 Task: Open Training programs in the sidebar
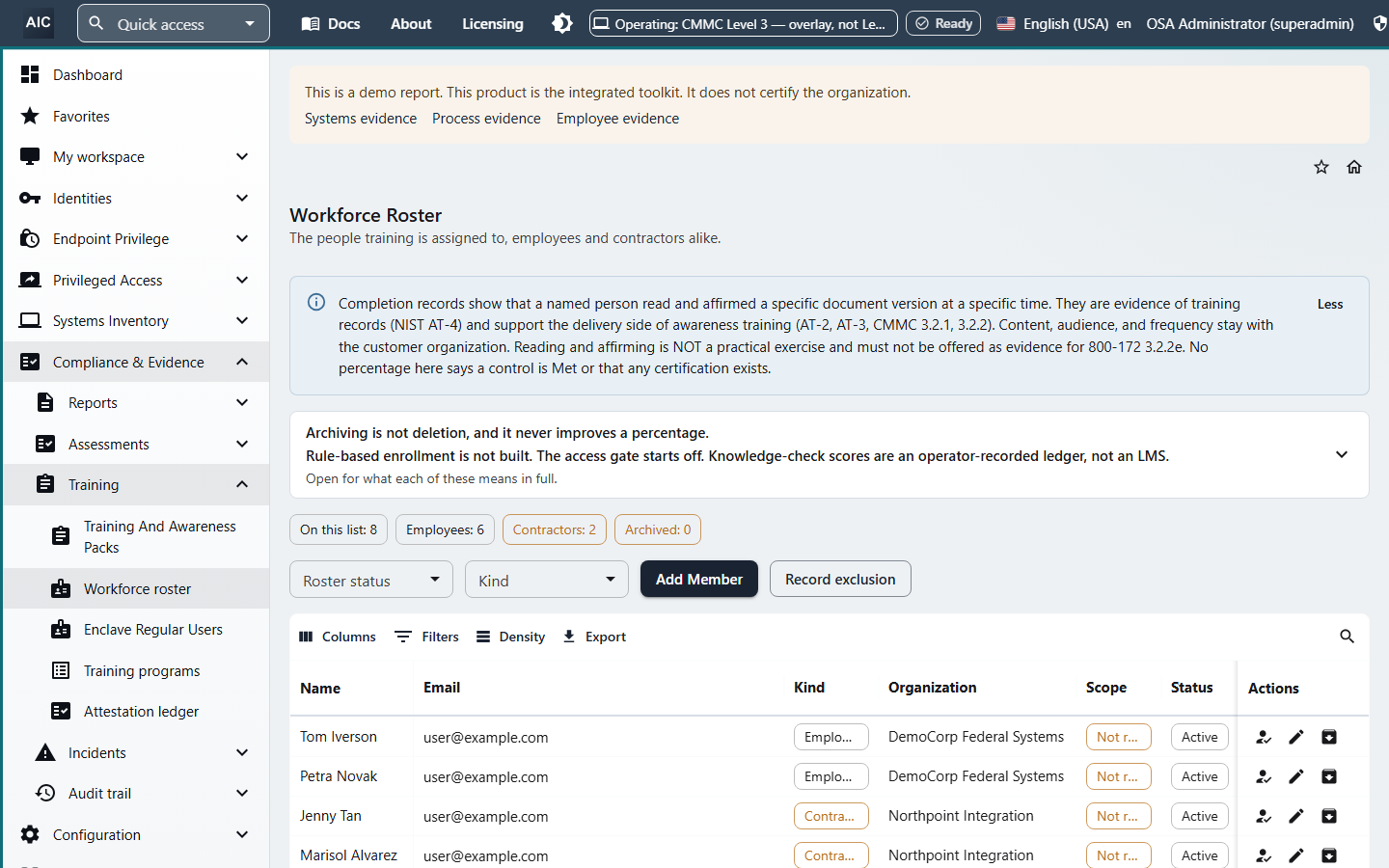136,670
